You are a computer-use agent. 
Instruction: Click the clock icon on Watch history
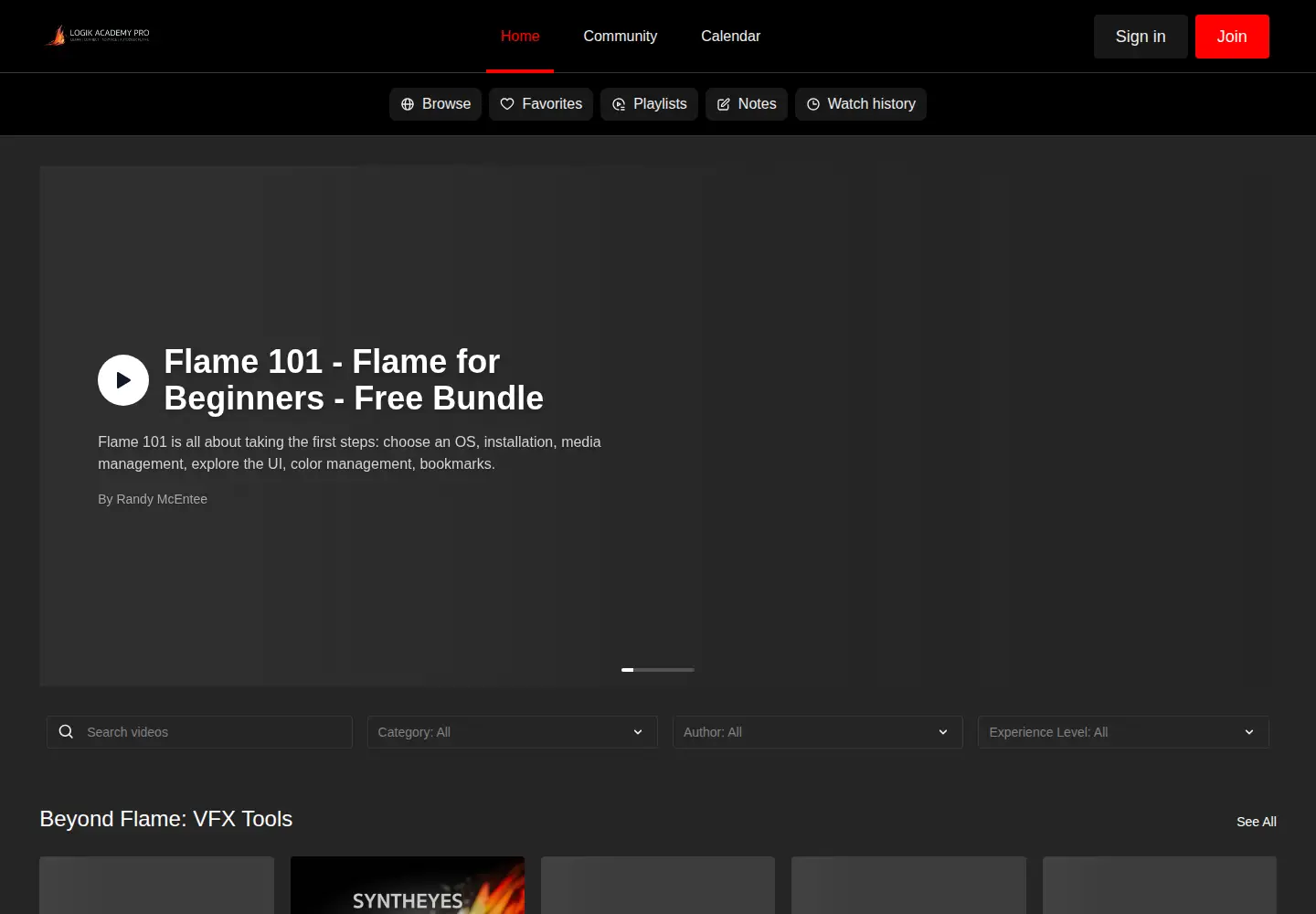[813, 104]
